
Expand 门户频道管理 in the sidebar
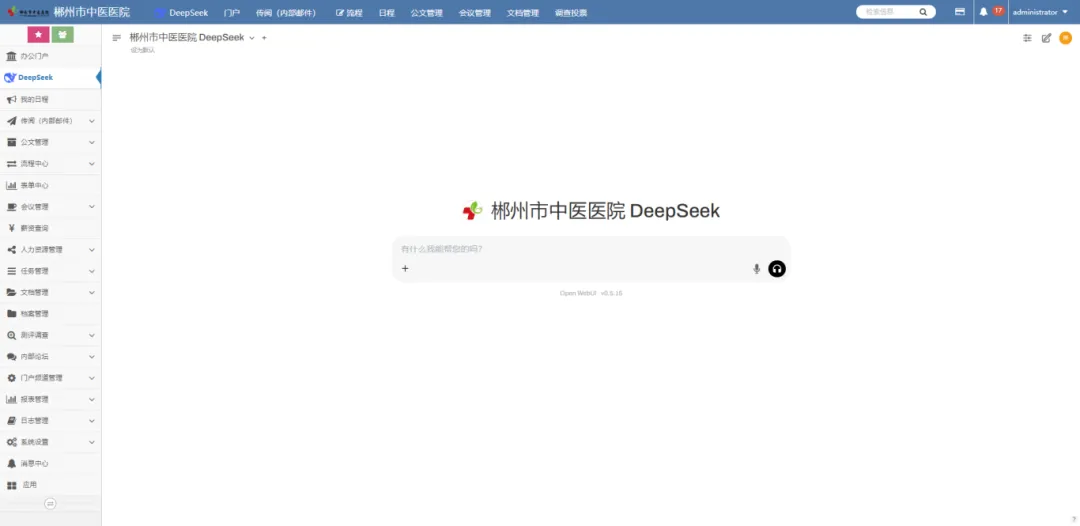(x=50, y=378)
